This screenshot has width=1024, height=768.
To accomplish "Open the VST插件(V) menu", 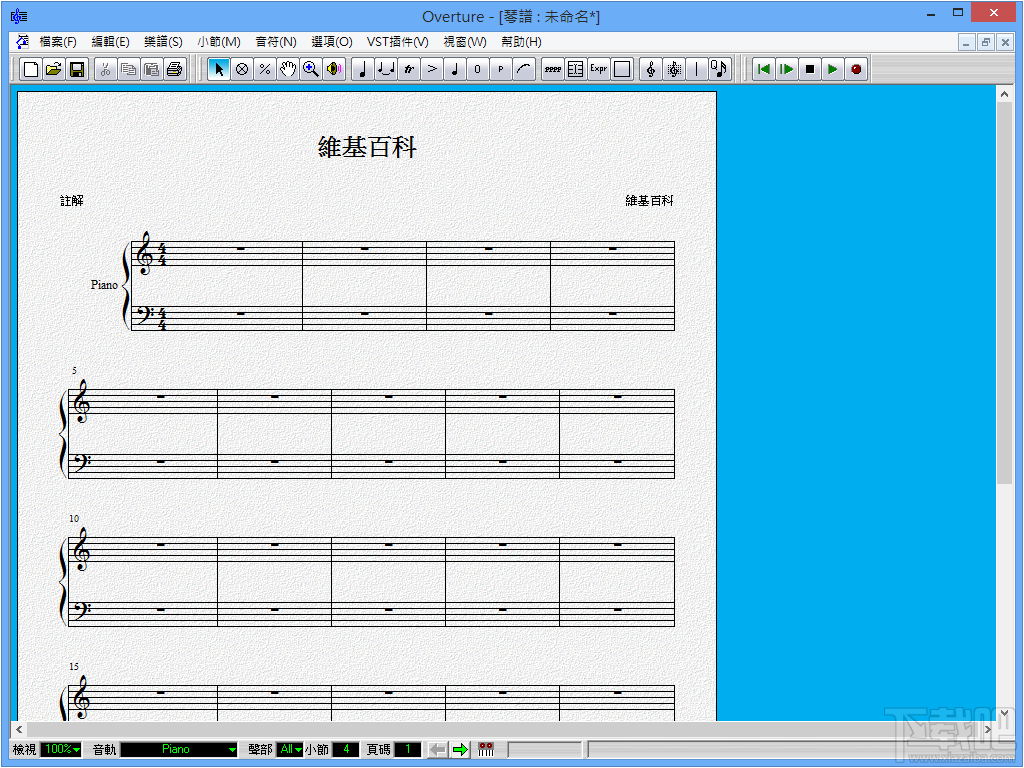I will pos(397,42).
